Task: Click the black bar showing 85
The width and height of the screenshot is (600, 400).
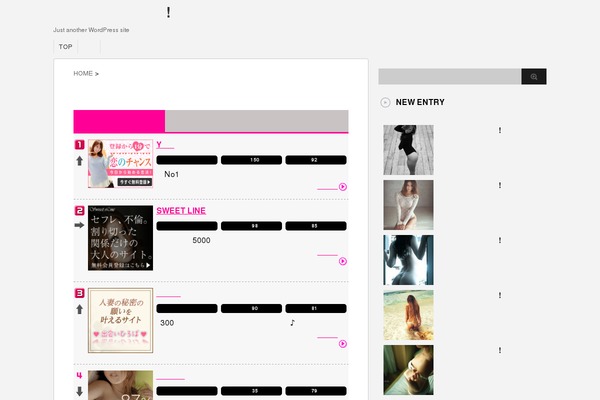Action: tap(316, 226)
